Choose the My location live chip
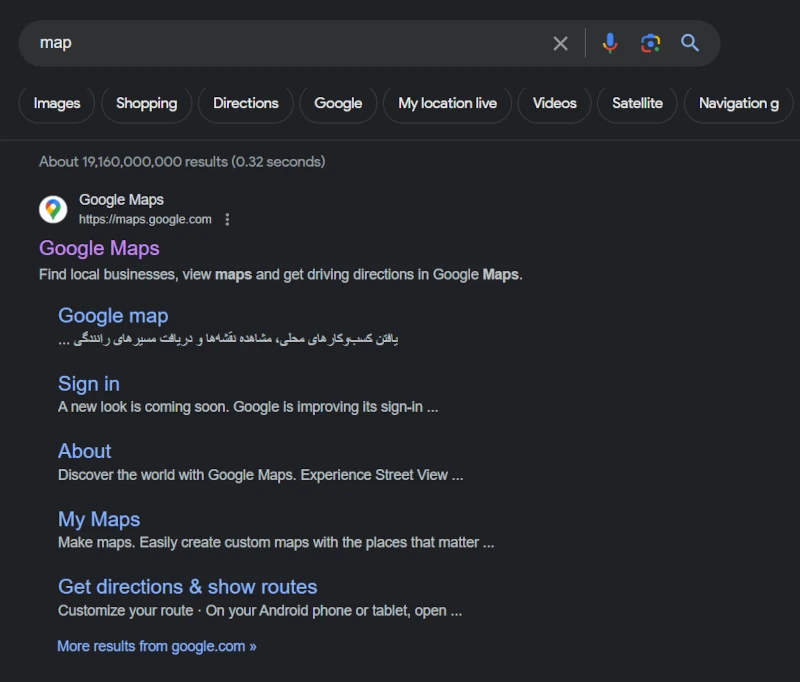The width and height of the screenshot is (800, 682). tap(447, 104)
